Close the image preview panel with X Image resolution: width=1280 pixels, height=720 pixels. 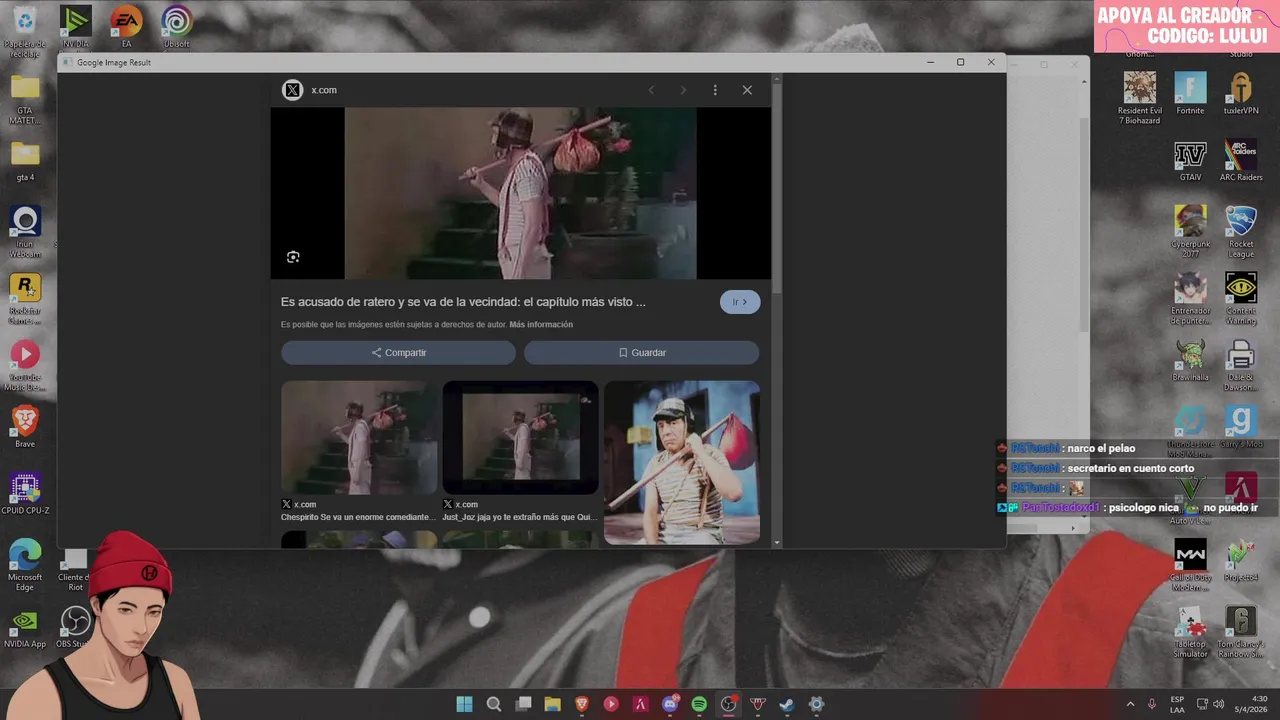tap(747, 90)
